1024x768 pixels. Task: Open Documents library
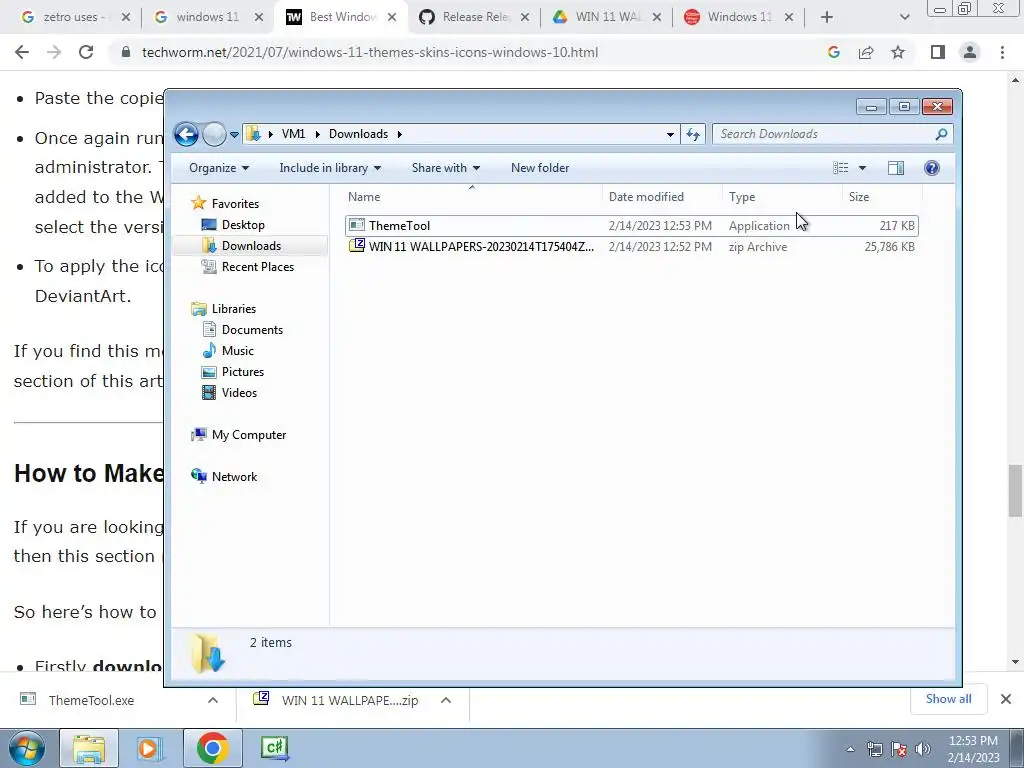[x=252, y=330]
